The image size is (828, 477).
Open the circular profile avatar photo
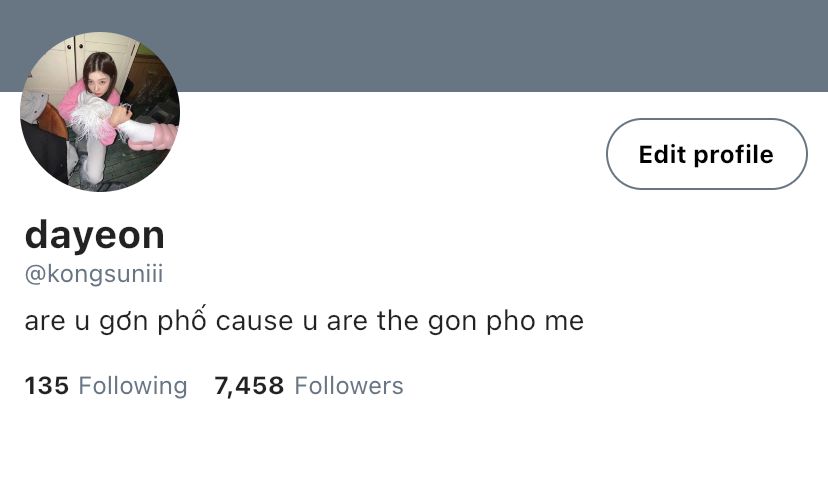click(100, 111)
